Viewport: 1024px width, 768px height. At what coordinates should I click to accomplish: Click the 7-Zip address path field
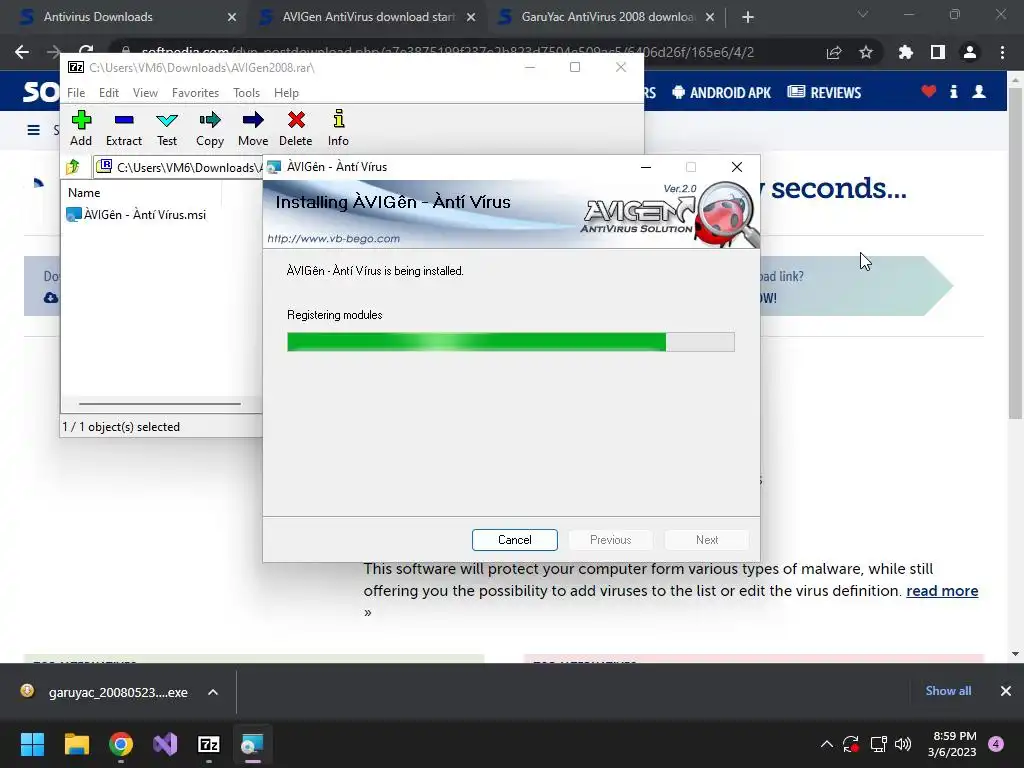pyautogui.click(x=180, y=167)
